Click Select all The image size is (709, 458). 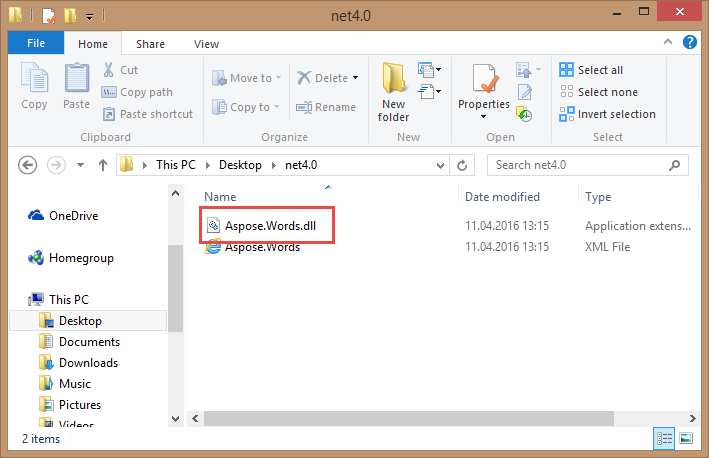(591, 70)
